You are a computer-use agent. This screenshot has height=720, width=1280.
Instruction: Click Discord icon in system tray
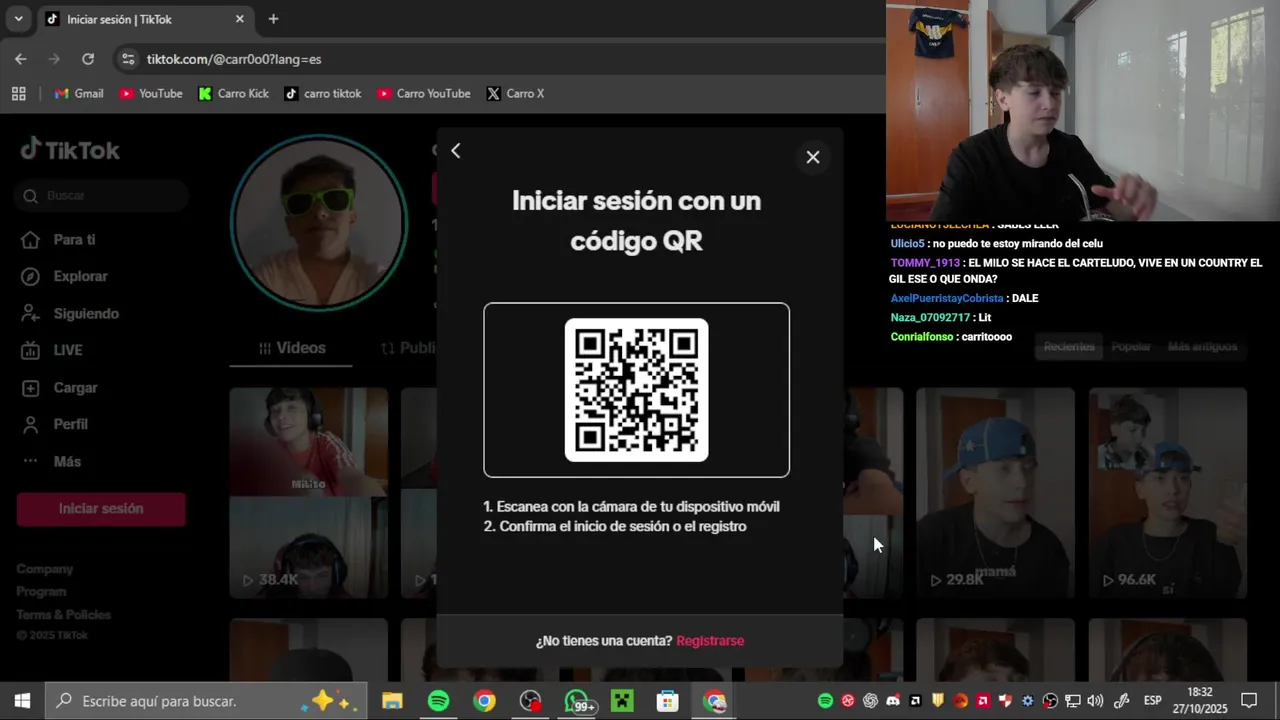(893, 701)
